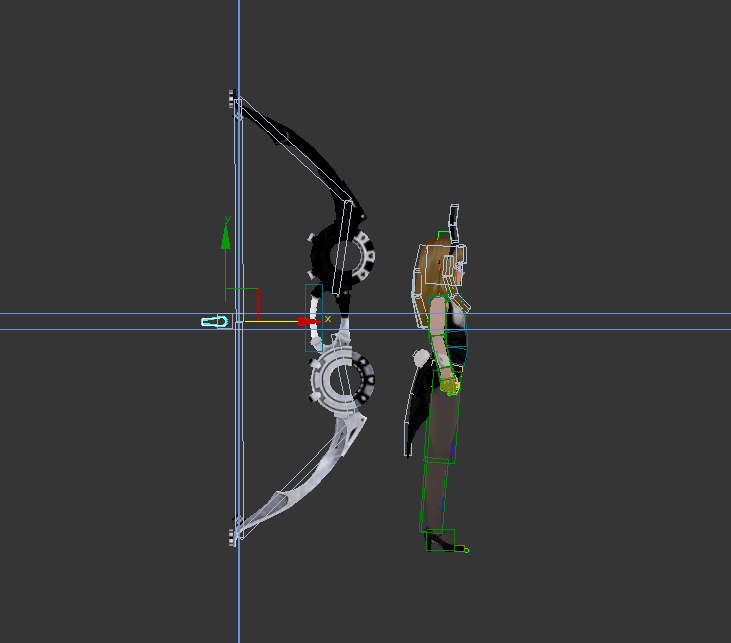Click the bunny ear above the character's head
The height and width of the screenshot is (643, 731).
(454, 222)
